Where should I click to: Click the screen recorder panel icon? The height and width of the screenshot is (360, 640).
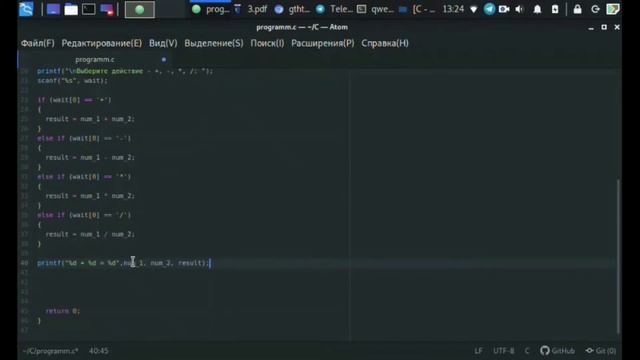(107, 9)
